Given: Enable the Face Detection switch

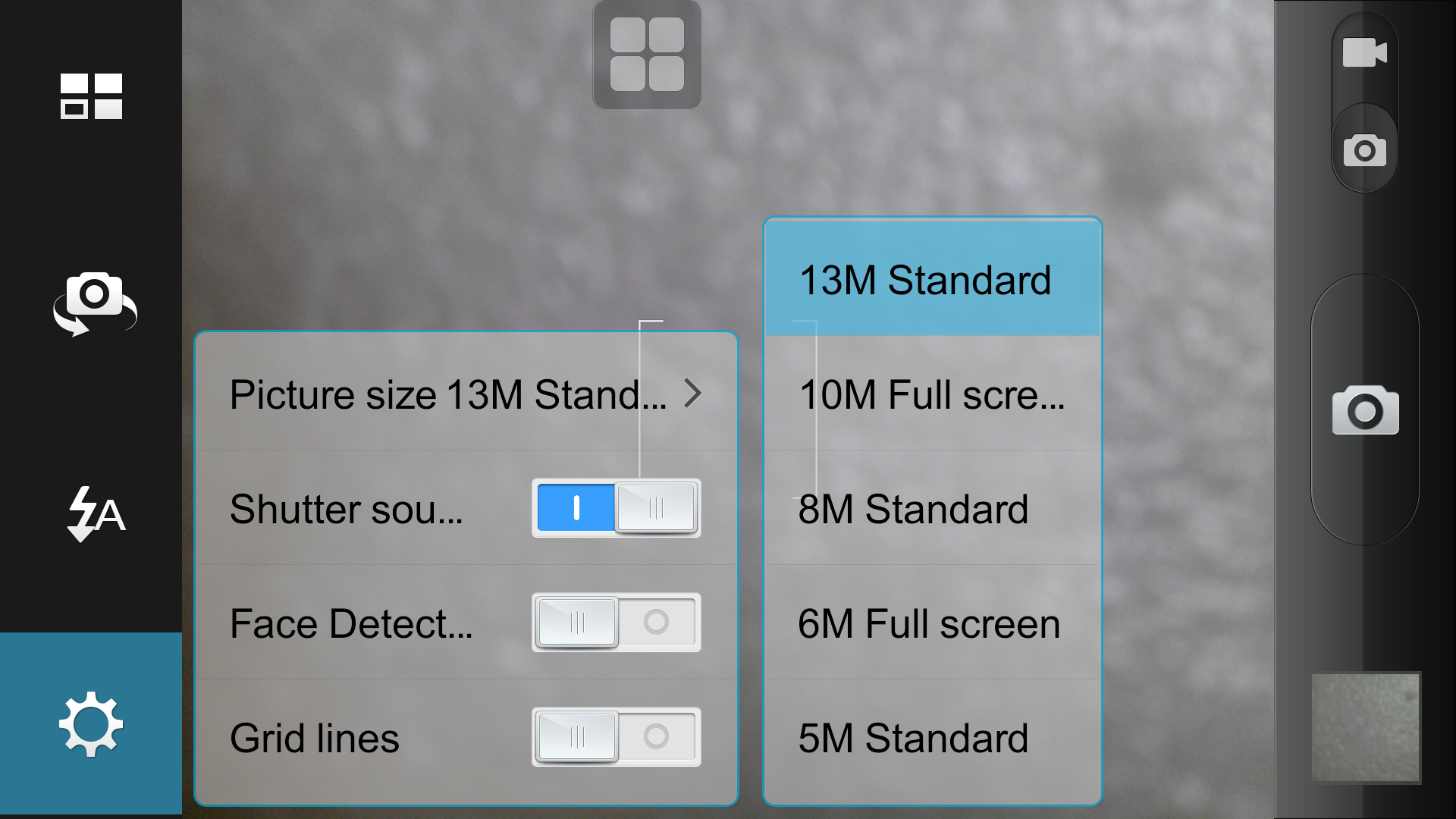Looking at the screenshot, I should (616, 623).
